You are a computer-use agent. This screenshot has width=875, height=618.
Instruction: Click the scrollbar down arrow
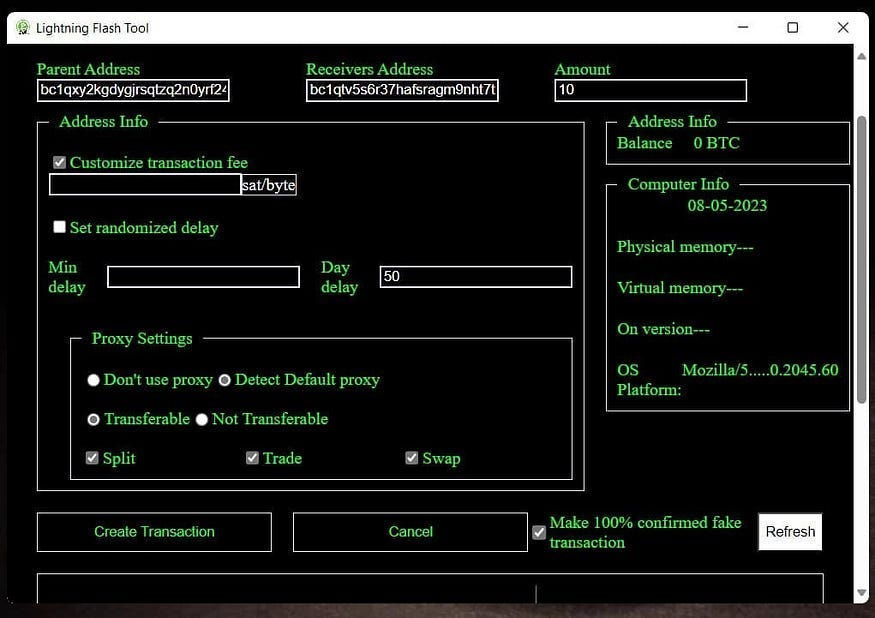click(861, 592)
